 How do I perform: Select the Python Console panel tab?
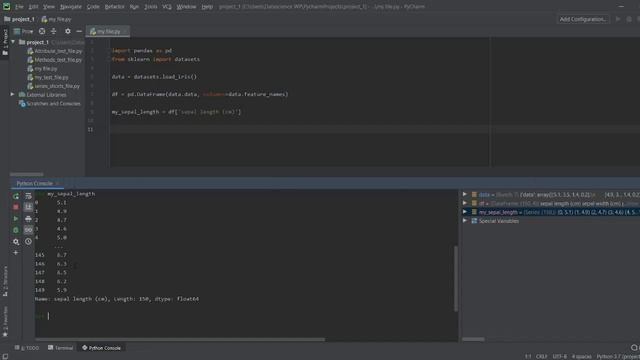(35, 184)
